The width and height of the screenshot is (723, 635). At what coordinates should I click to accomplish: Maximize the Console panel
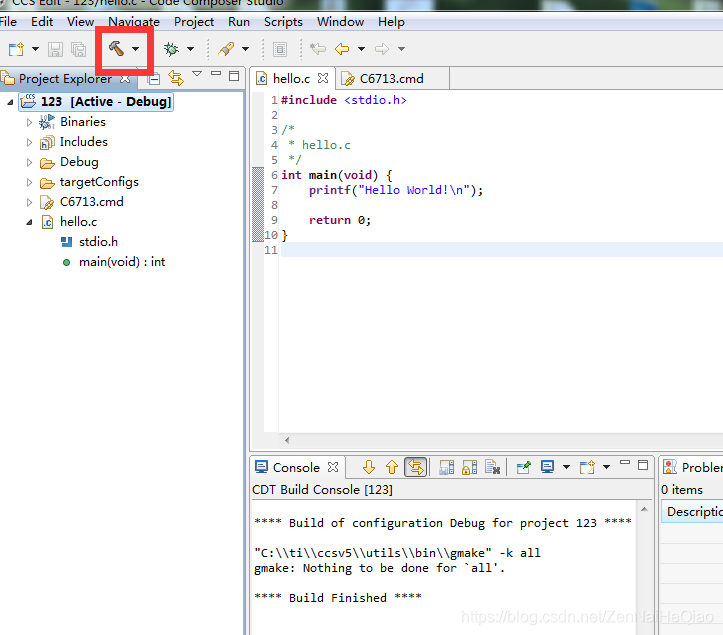pos(643,465)
